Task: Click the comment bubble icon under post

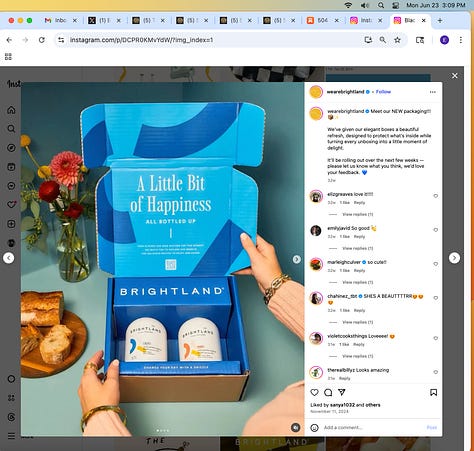Action: [x=328, y=392]
